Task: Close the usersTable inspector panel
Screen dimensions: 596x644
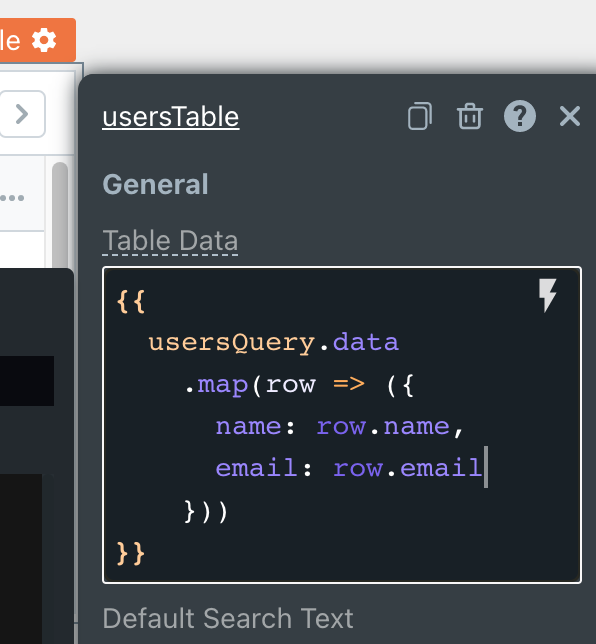Action: point(570,116)
